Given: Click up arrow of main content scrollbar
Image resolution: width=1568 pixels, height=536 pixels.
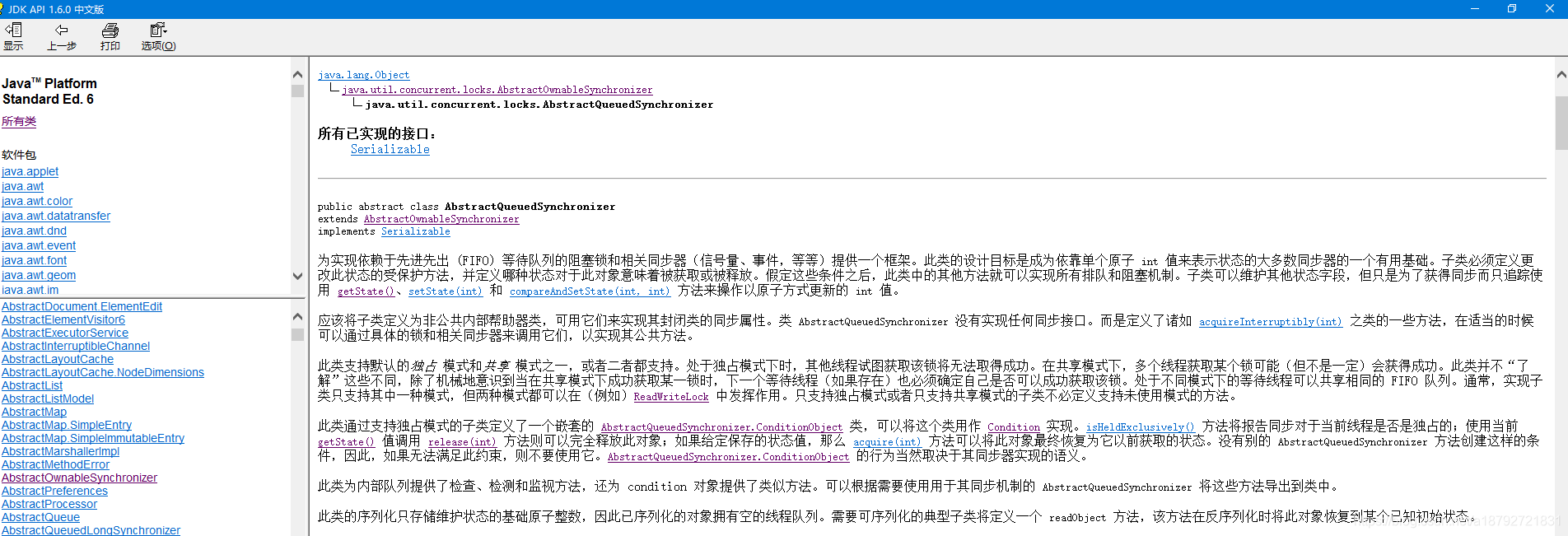Looking at the screenshot, I should tap(1561, 74).
